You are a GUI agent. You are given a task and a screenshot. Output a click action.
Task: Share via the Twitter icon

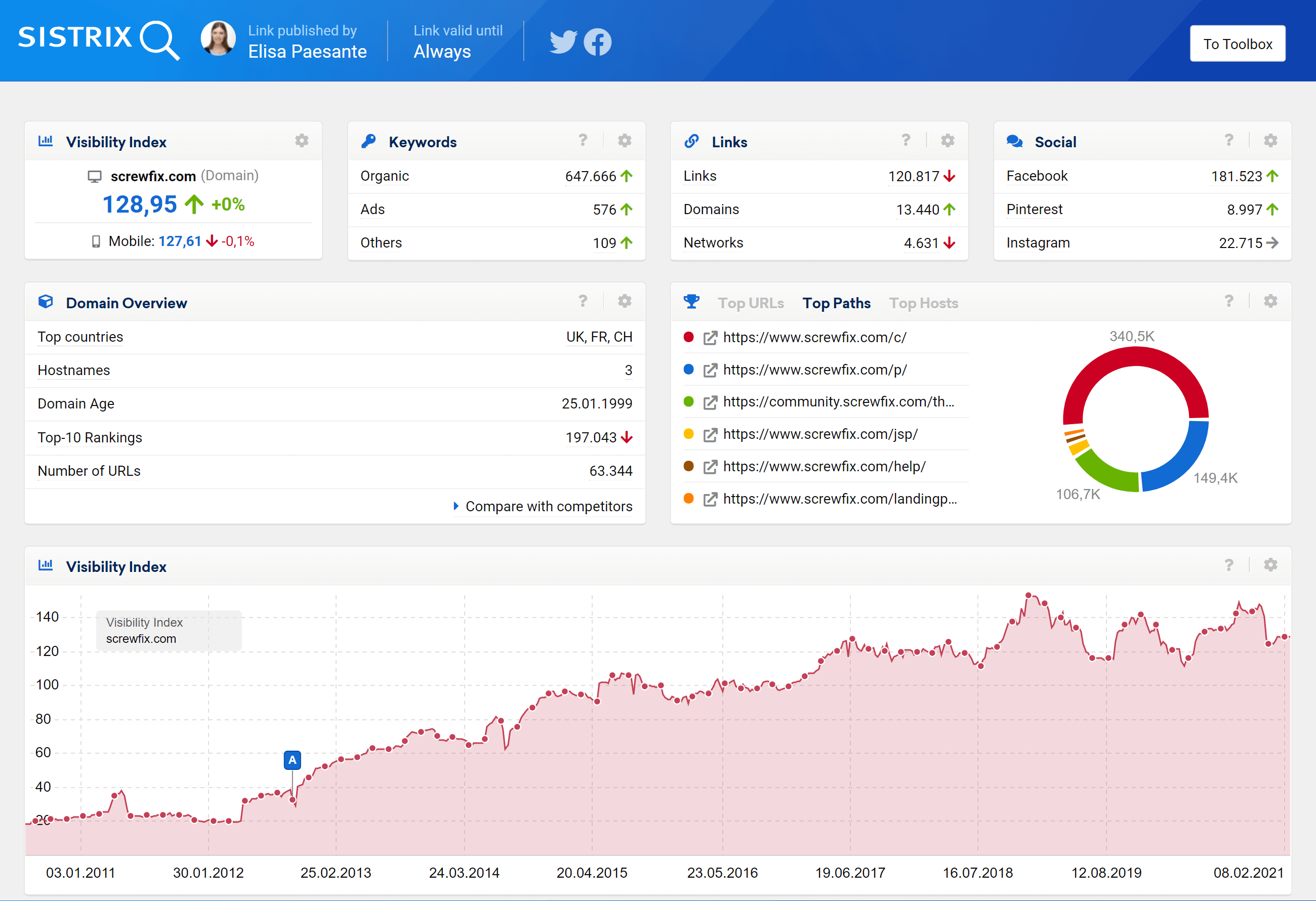point(563,42)
